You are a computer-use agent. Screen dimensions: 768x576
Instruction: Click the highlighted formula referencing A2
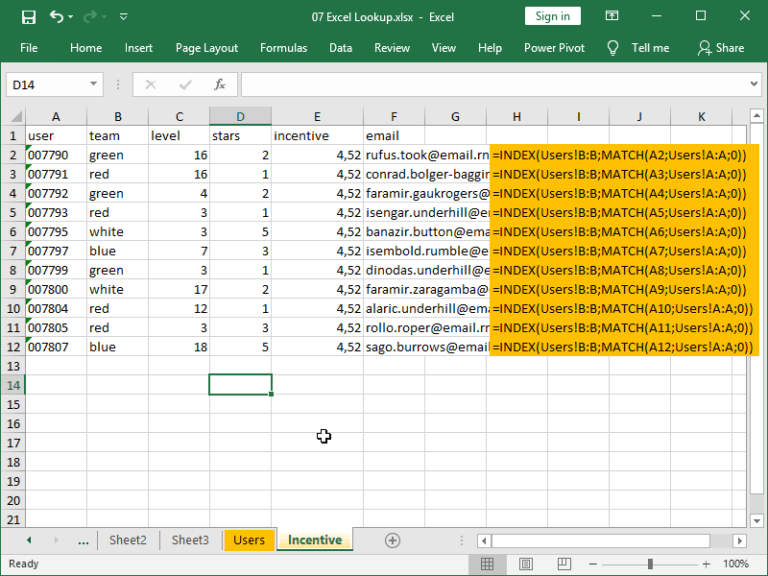tap(619, 155)
